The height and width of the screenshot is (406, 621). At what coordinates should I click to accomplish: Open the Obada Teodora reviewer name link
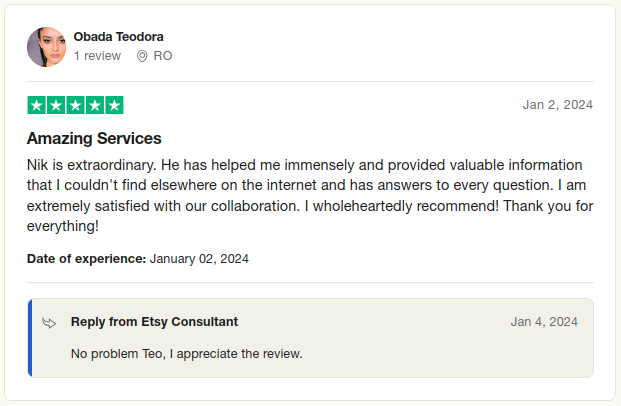pyautogui.click(x=118, y=37)
